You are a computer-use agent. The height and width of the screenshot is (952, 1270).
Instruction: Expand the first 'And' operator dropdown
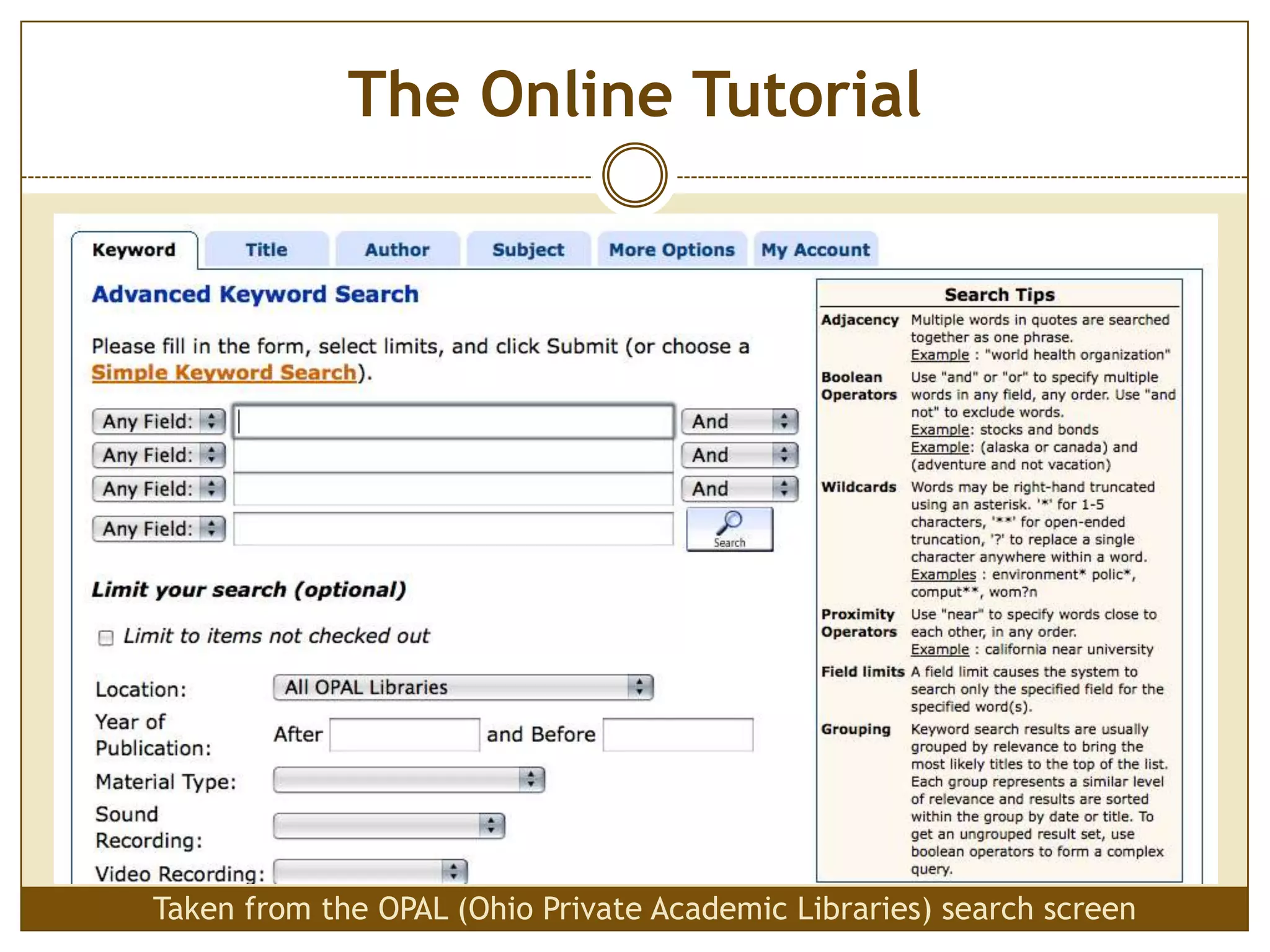pyautogui.click(x=739, y=421)
